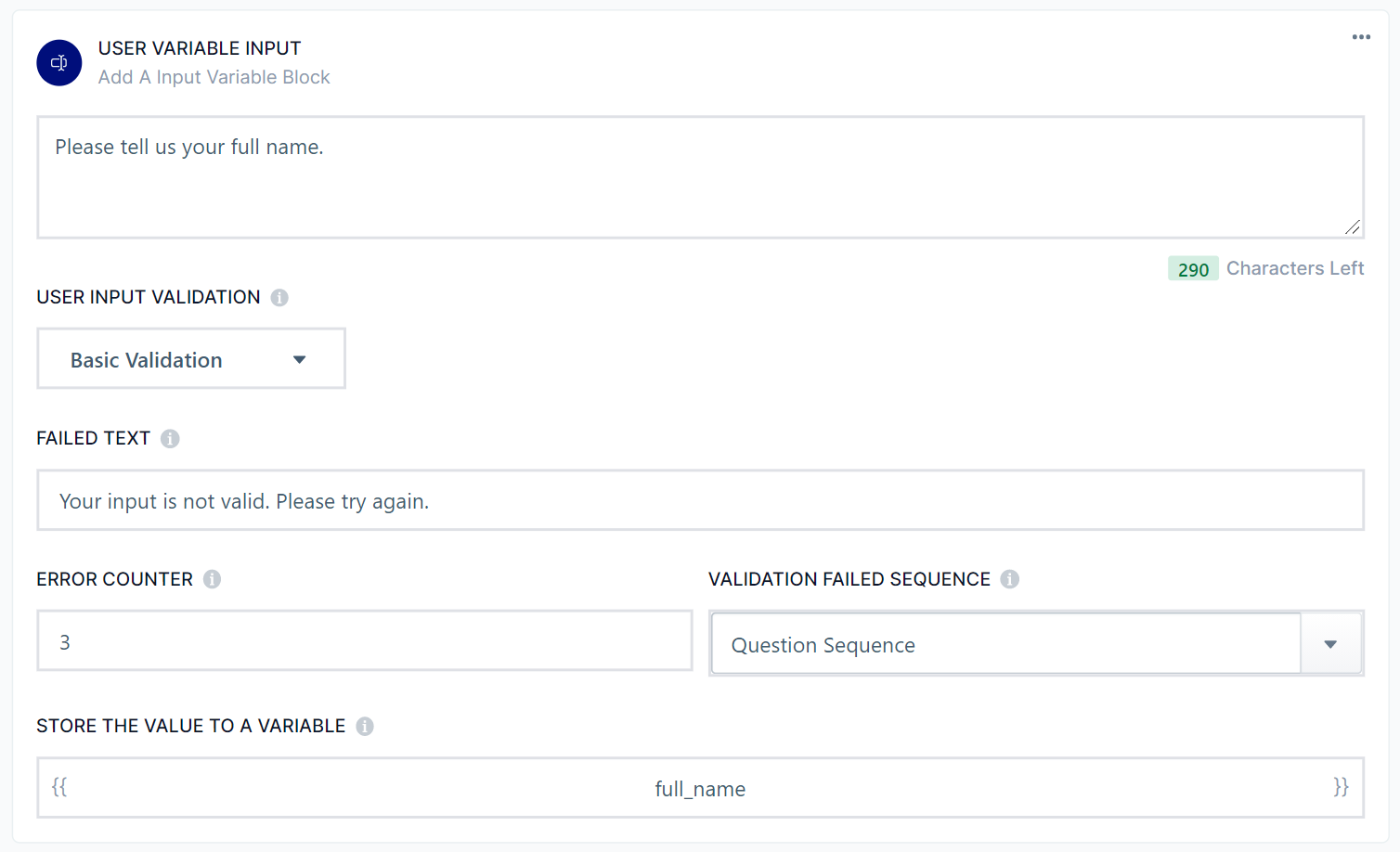Expand the Question Sequence dropdown arrow
This screenshot has height=852, width=1400.
(1330, 644)
